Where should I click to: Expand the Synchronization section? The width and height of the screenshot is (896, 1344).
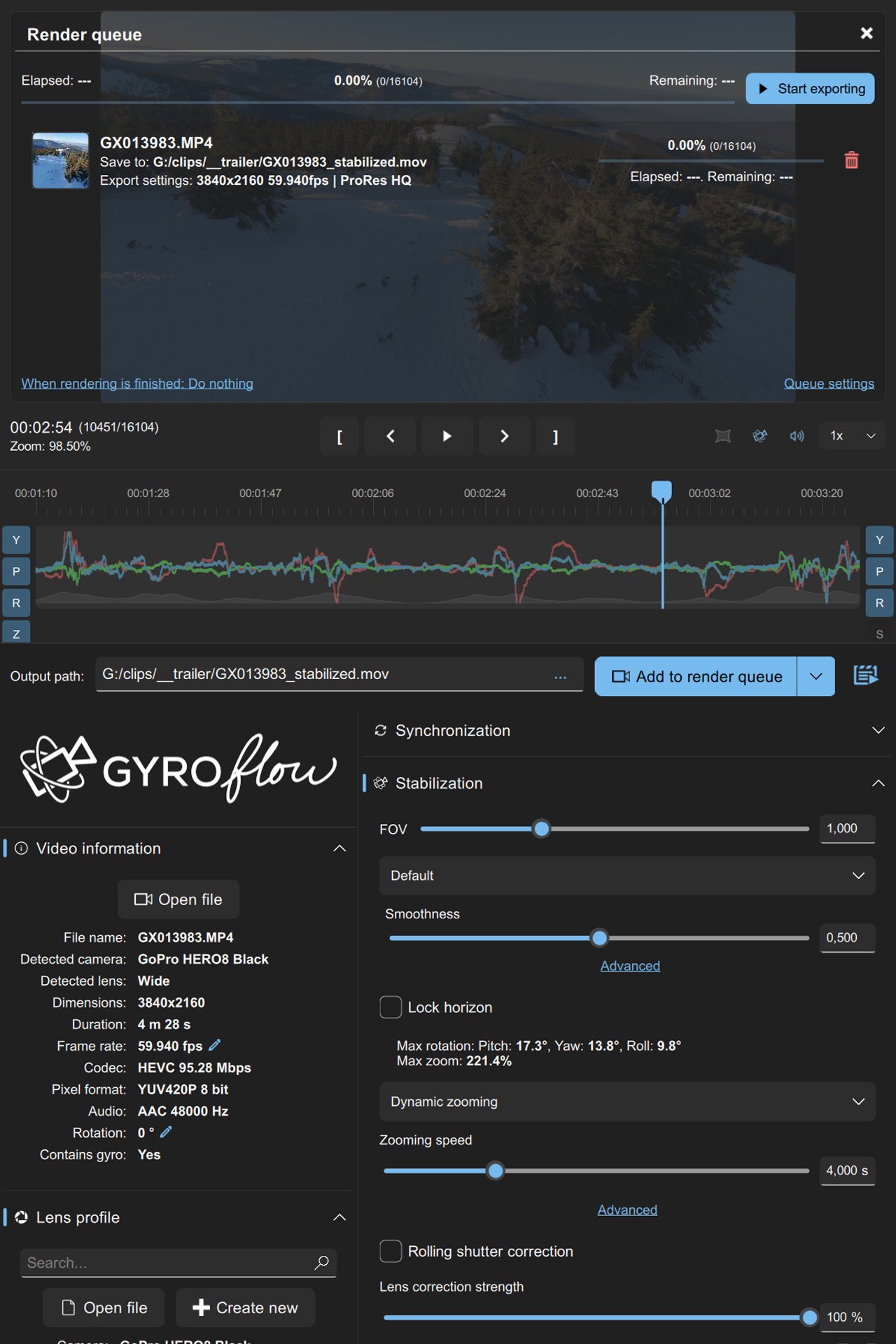tap(627, 730)
